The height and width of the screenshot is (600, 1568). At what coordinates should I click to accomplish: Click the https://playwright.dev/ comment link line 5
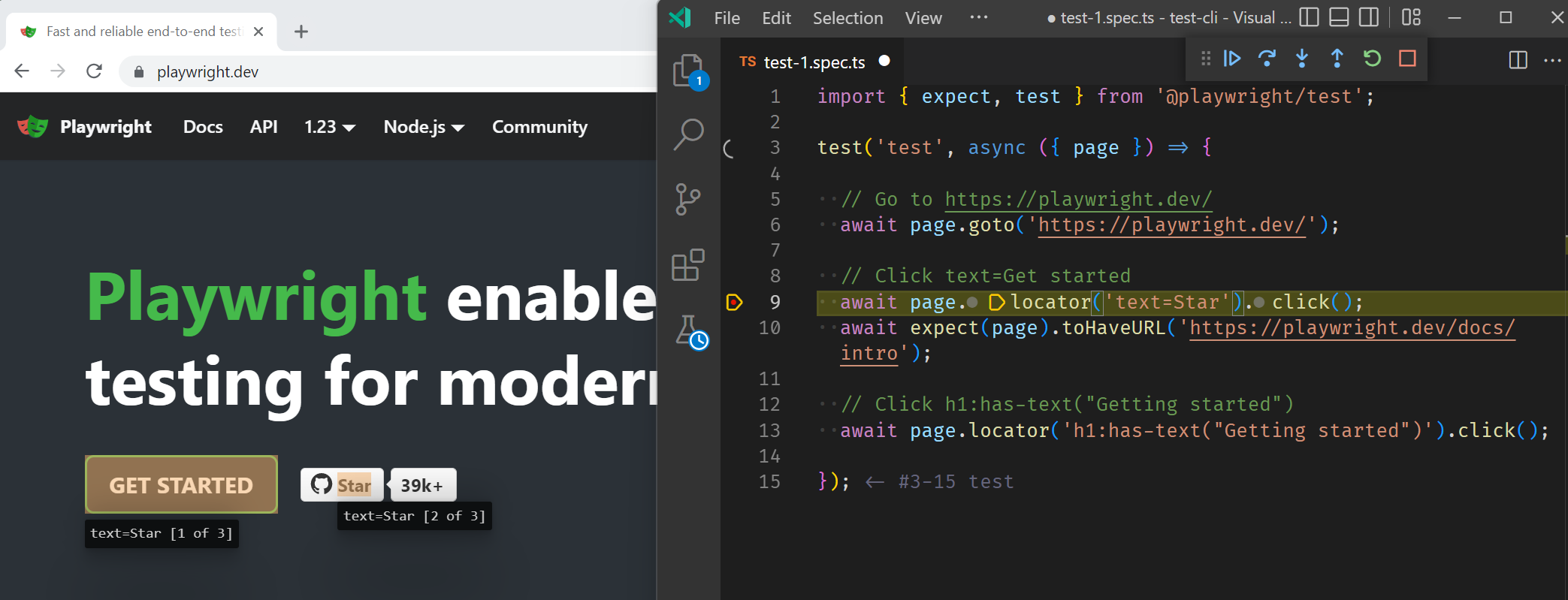(1078, 200)
